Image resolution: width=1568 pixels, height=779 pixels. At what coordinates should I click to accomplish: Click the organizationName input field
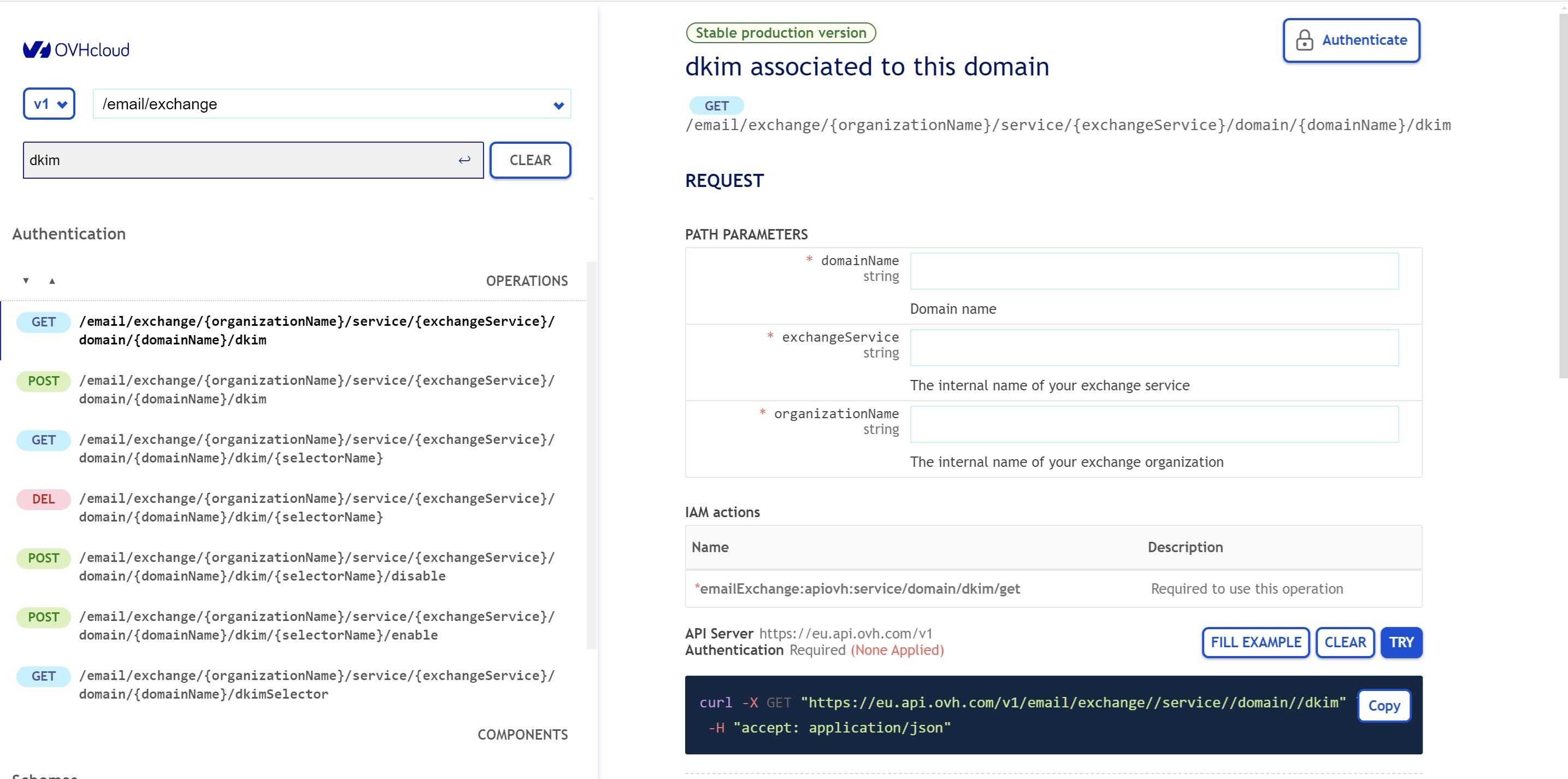coord(1154,424)
